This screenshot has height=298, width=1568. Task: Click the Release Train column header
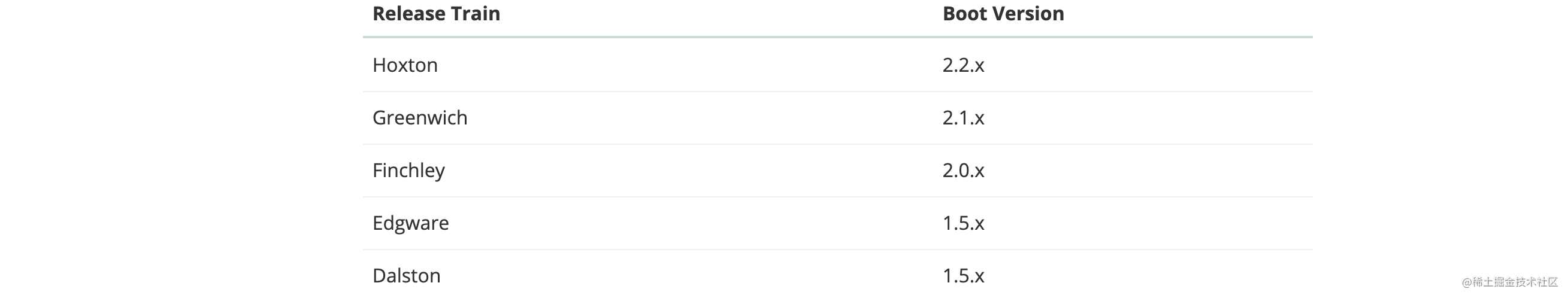pos(436,13)
